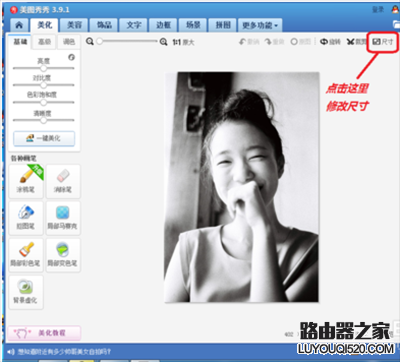Click the 色彩饱和度 saturation slider
The height and width of the screenshot is (362, 400).
pyautogui.click(x=43, y=102)
